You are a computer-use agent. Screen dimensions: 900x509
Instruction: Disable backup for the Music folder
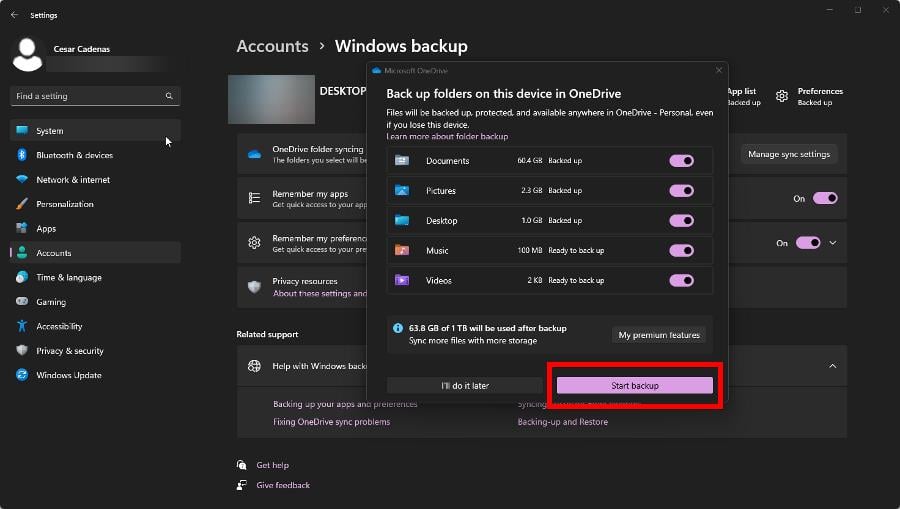681,251
